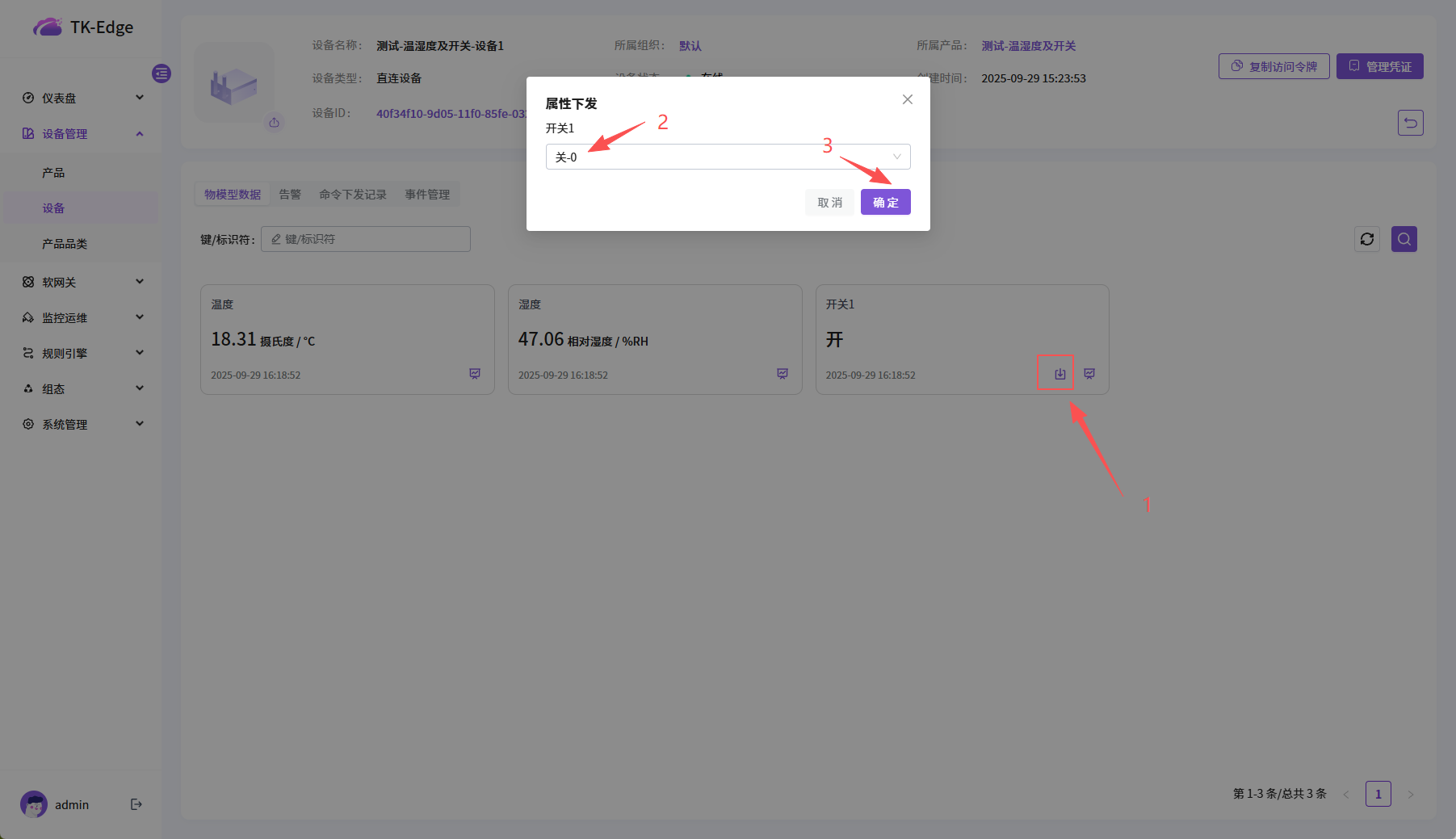Expand the 规则引擎 sidebar menu
The width and height of the screenshot is (1456, 839).
click(x=81, y=353)
